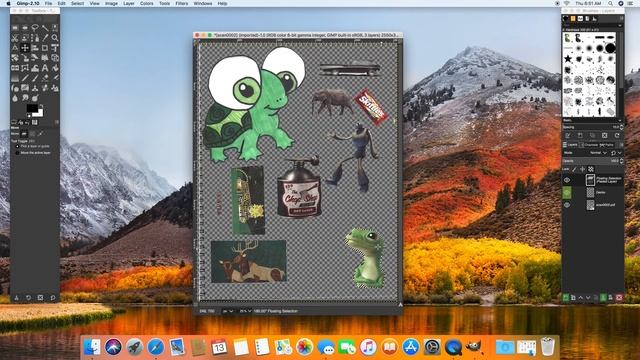This screenshot has height=360, width=640.
Task: Select the Gradient tool
Action: point(15,78)
